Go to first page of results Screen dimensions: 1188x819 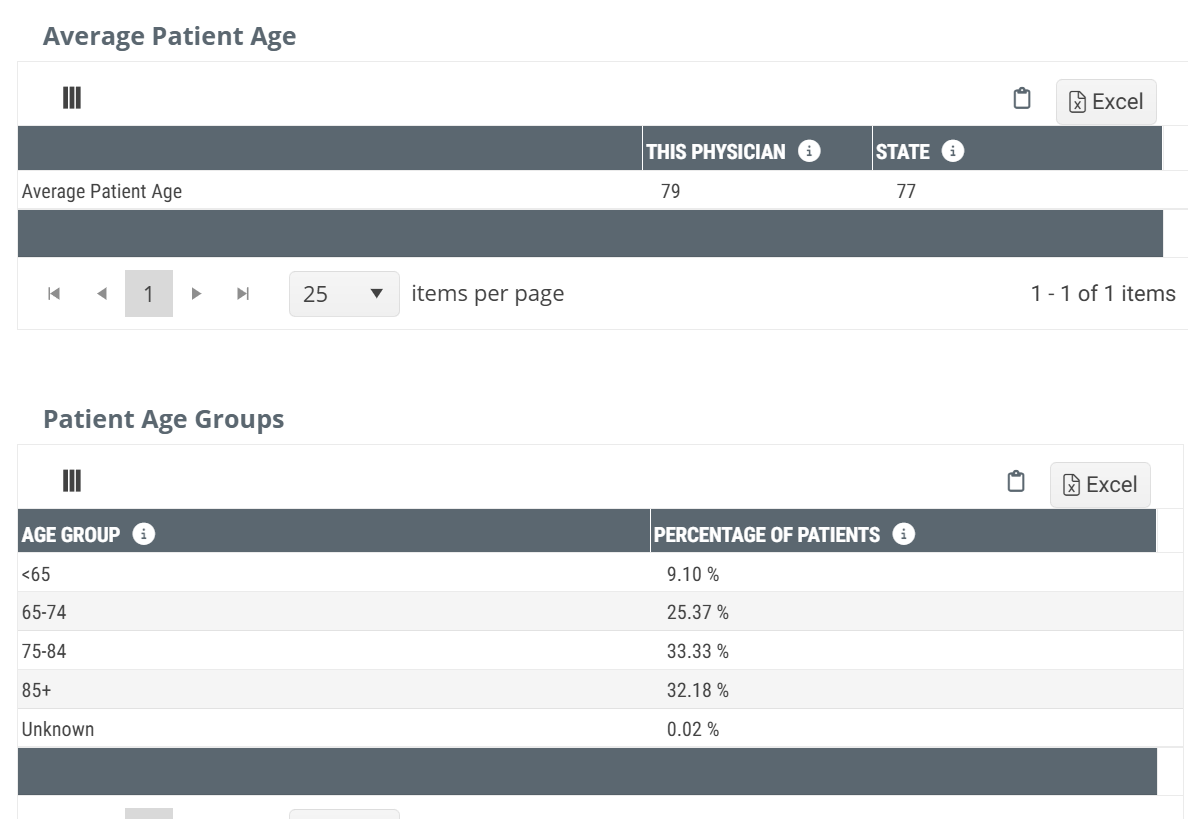54,294
